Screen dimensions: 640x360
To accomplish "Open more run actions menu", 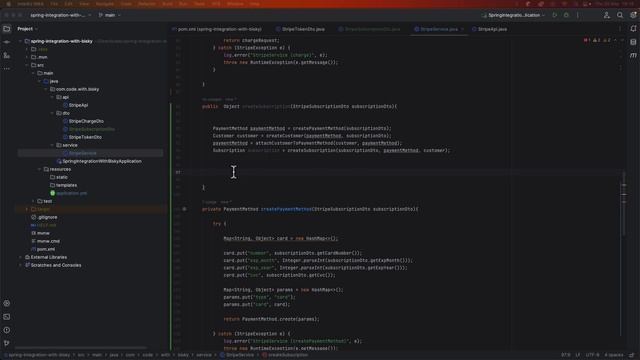I will [578, 15].
